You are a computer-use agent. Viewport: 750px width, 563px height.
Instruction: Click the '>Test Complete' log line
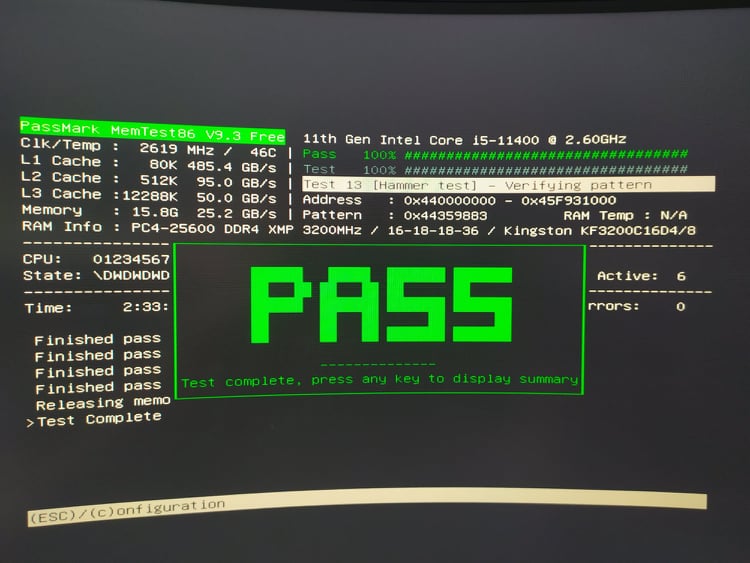click(x=94, y=419)
